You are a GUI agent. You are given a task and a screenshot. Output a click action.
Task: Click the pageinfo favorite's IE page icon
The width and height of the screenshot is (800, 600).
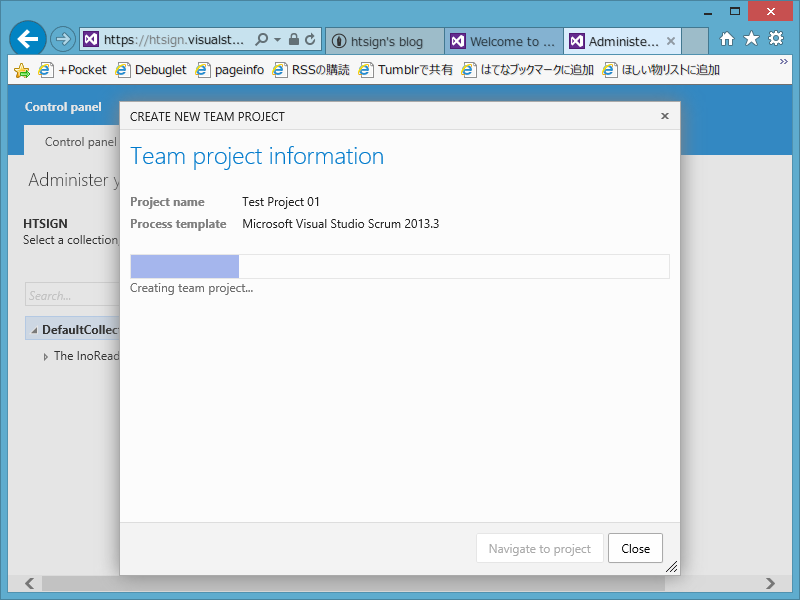click(x=203, y=70)
